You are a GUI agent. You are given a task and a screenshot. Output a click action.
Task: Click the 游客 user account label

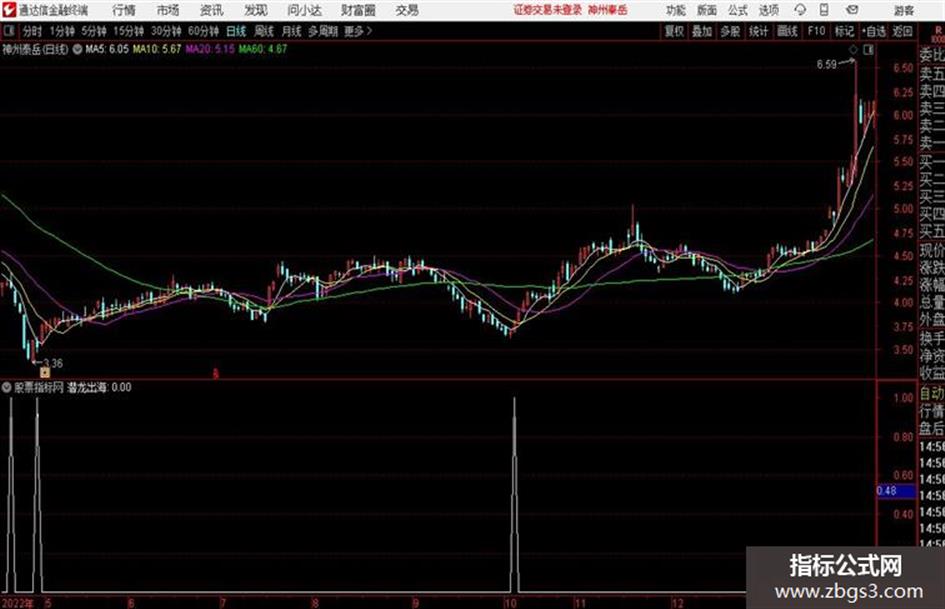903,10
